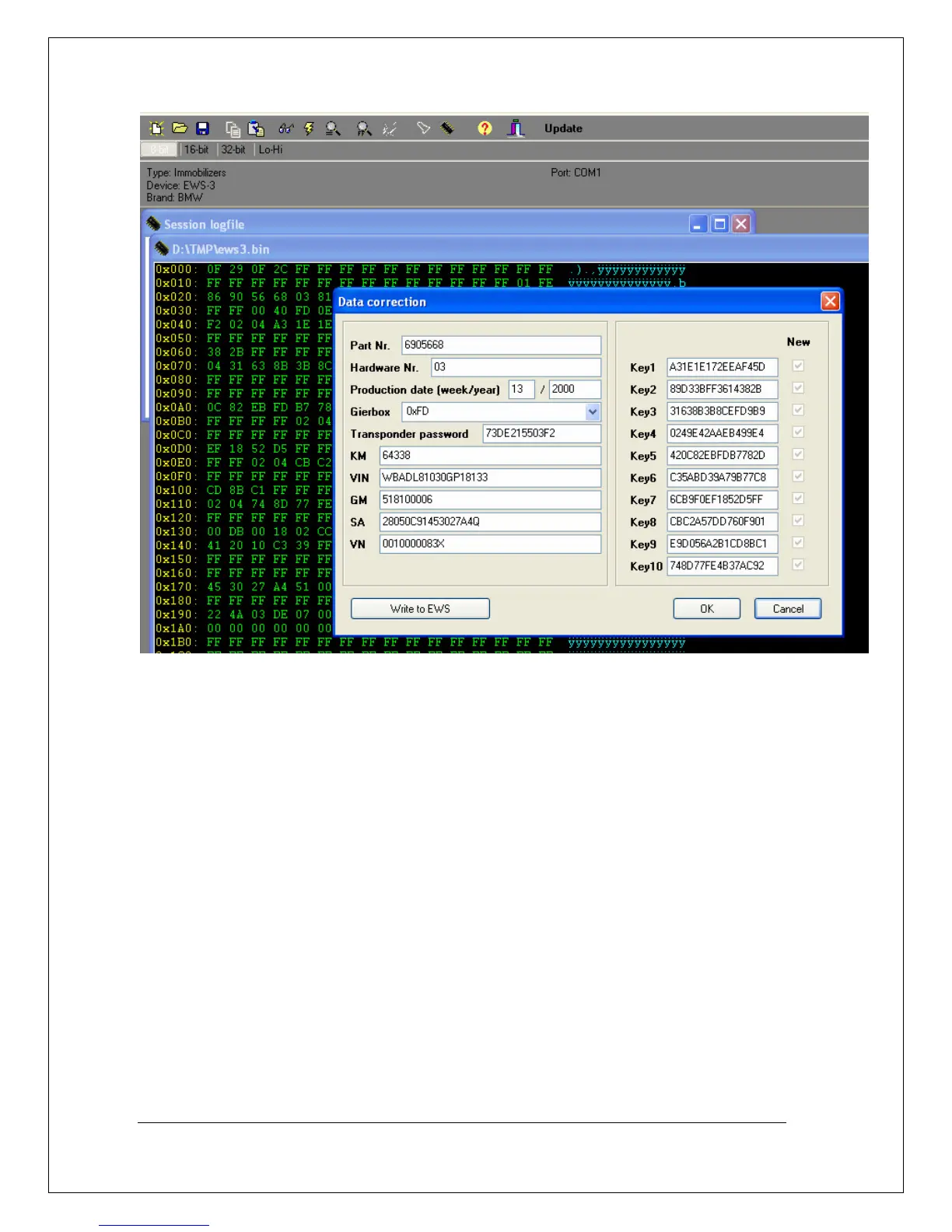Viewport: 952px width, 1232px height.
Task: Click the New file toolbar icon
Action: tap(157, 128)
